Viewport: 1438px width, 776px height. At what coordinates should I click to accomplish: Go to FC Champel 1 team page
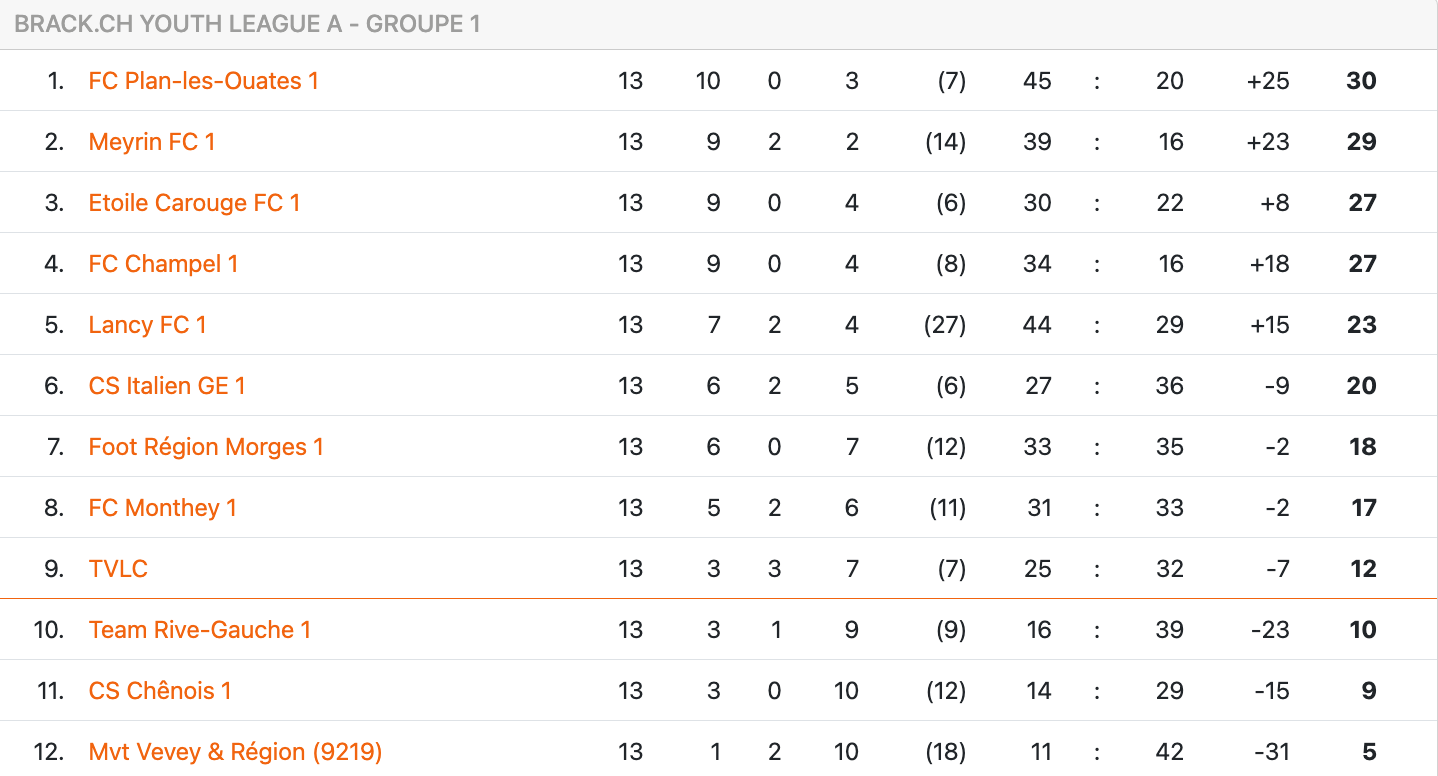tap(164, 264)
